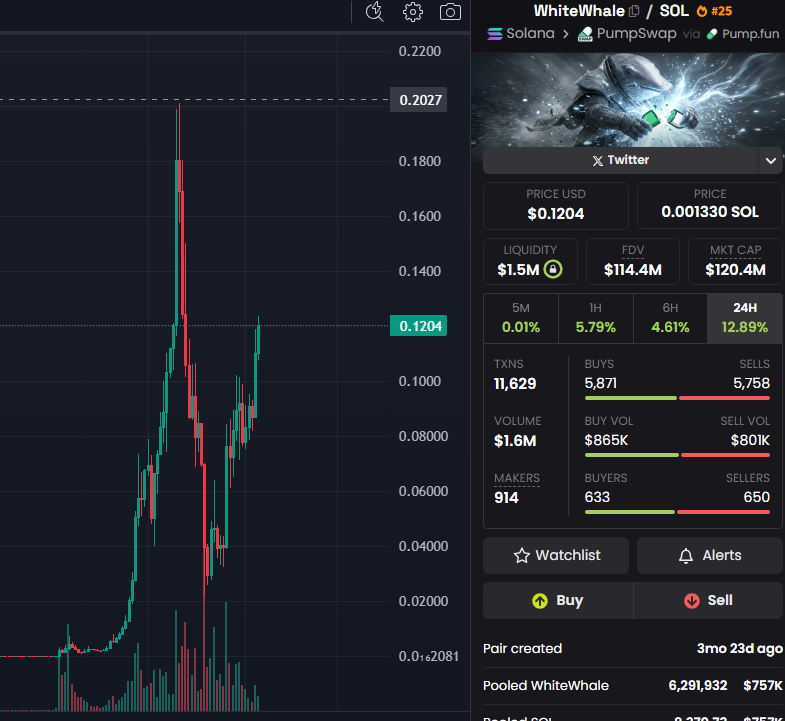This screenshot has width=785, height=721.
Task: Add pair to Watchlist
Action: 556,555
